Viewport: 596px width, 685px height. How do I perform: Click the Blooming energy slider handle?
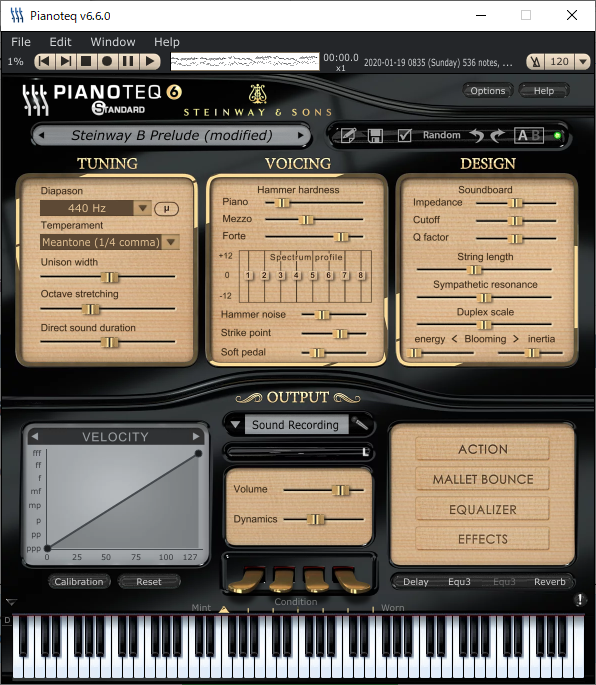pyautogui.click(x=415, y=353)
